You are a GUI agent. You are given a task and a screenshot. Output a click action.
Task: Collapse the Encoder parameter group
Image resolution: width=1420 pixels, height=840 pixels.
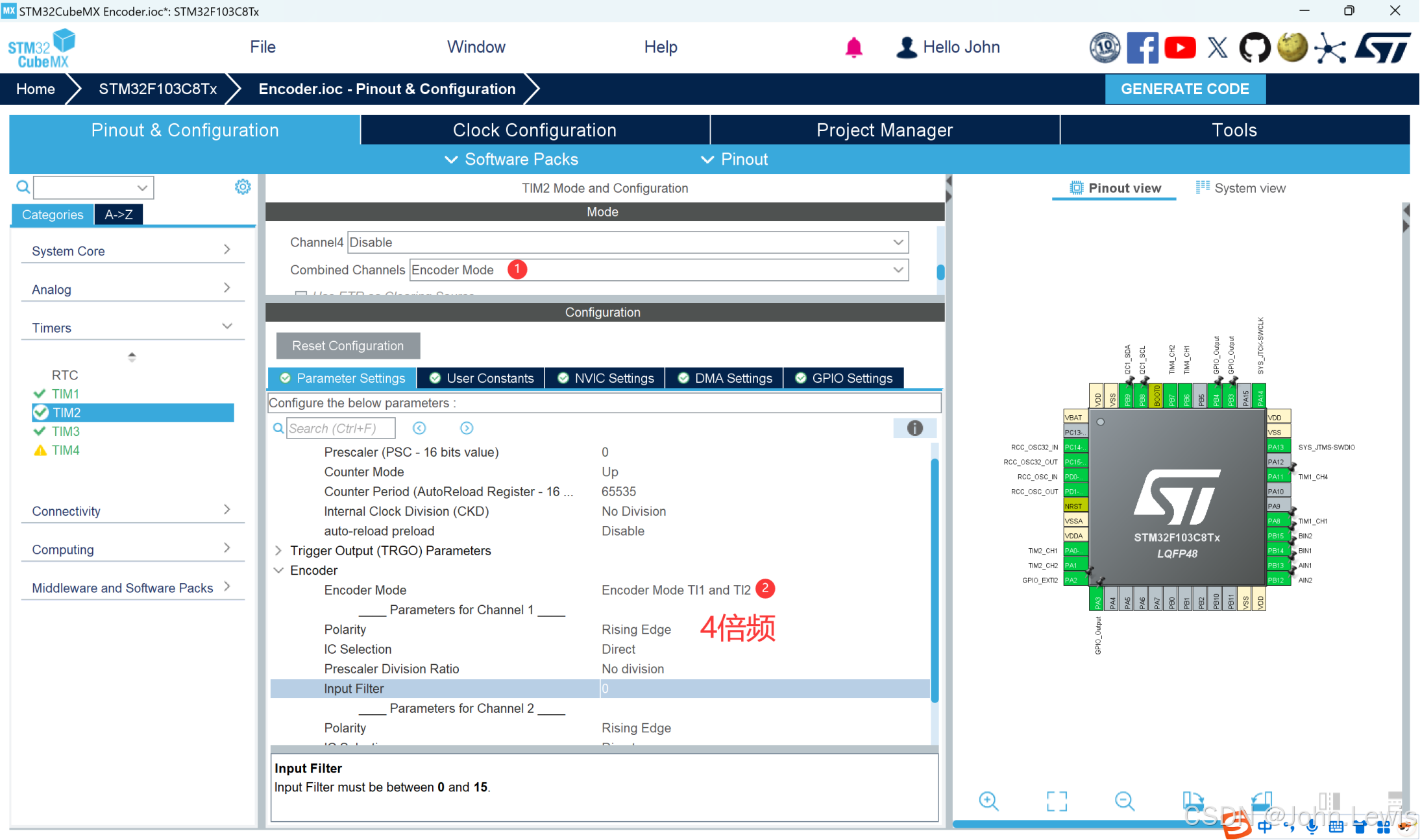[278, 570]
